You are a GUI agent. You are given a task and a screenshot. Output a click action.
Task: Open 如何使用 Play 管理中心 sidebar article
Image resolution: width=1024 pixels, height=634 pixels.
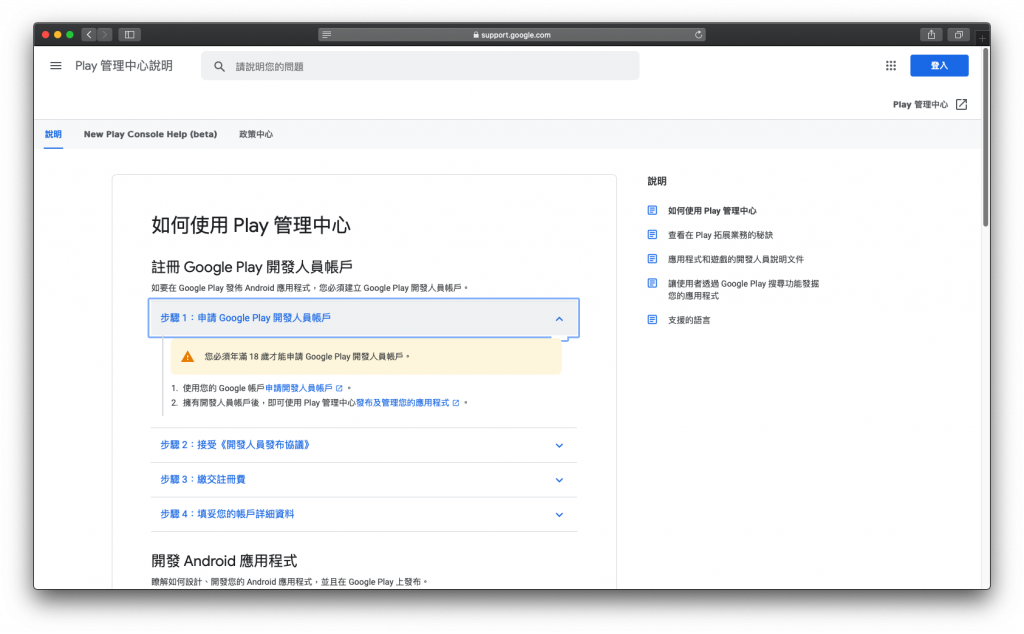click(x=712, y=211)
